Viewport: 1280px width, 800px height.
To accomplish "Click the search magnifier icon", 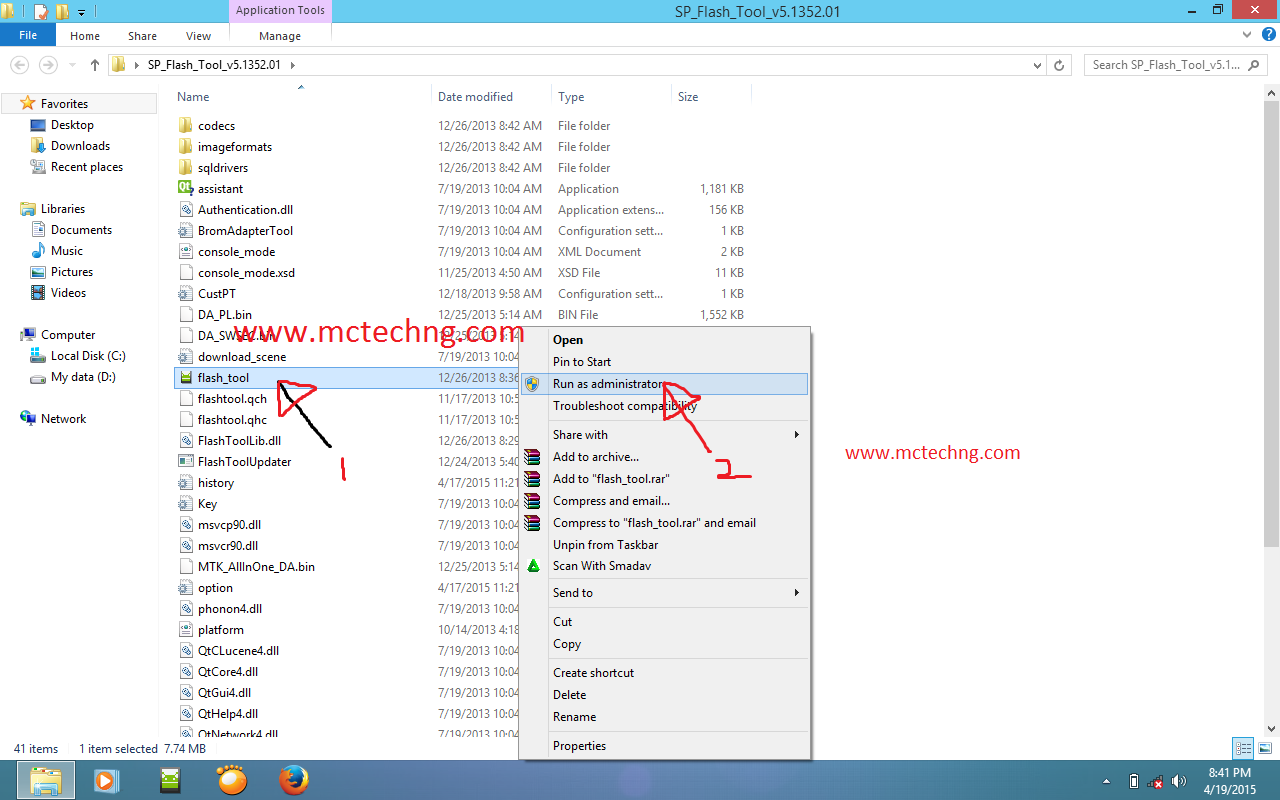I will pos(1253,64).
